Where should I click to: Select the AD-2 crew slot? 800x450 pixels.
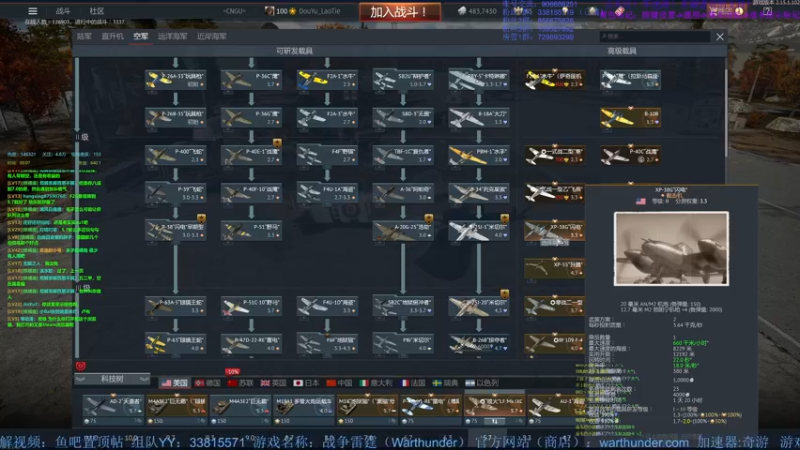pos(113,410)
